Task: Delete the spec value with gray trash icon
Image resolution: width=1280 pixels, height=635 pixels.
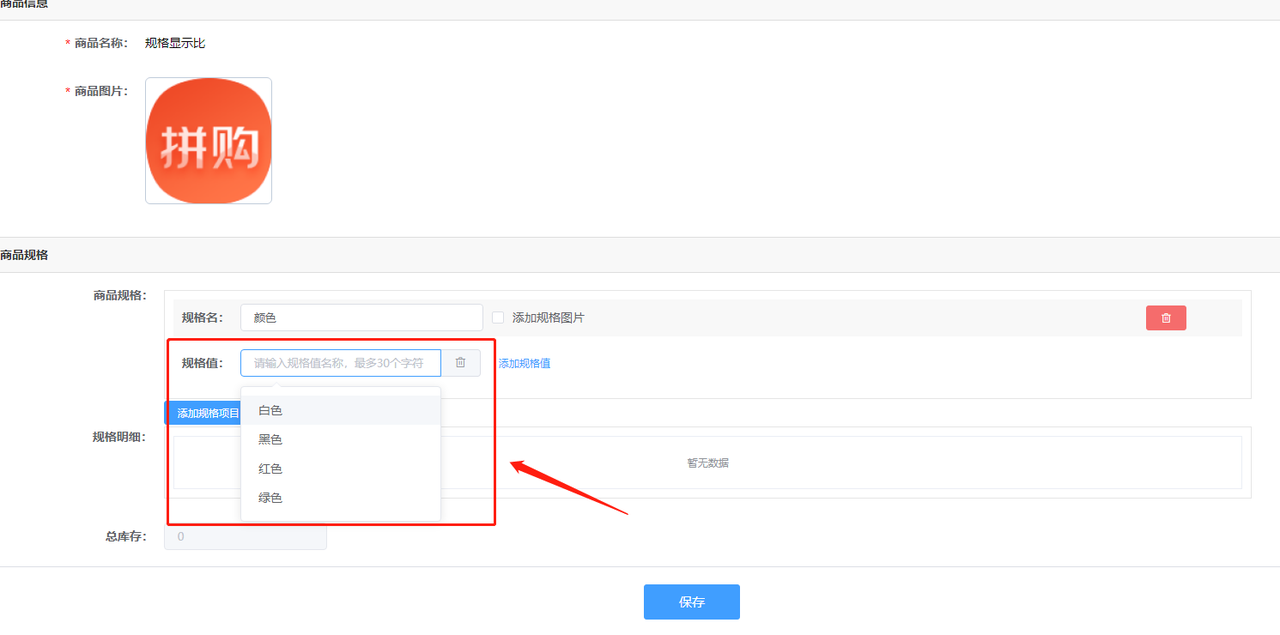Action: (x=460, y=363)
